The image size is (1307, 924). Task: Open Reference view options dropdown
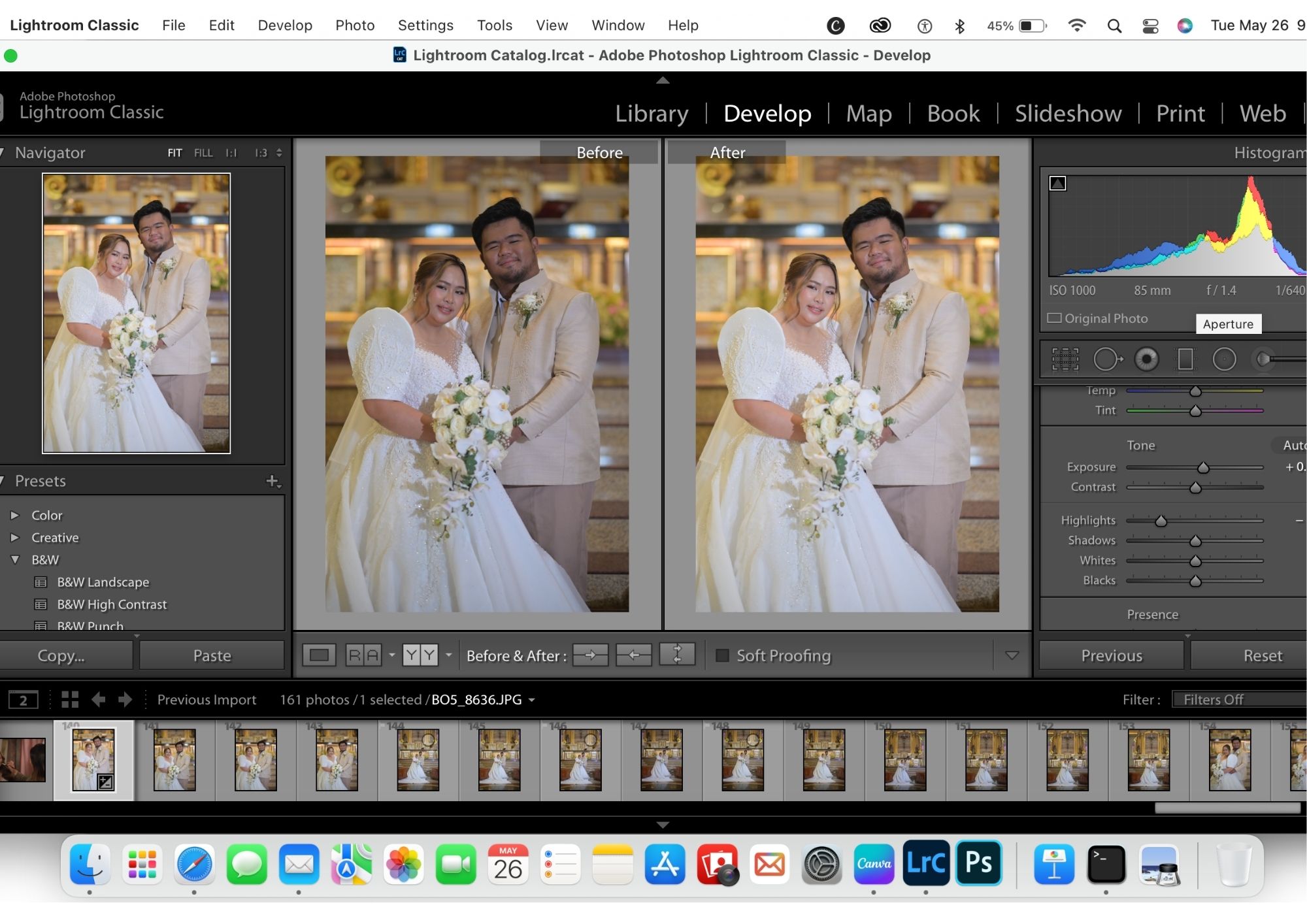click(x=391, y=655)
